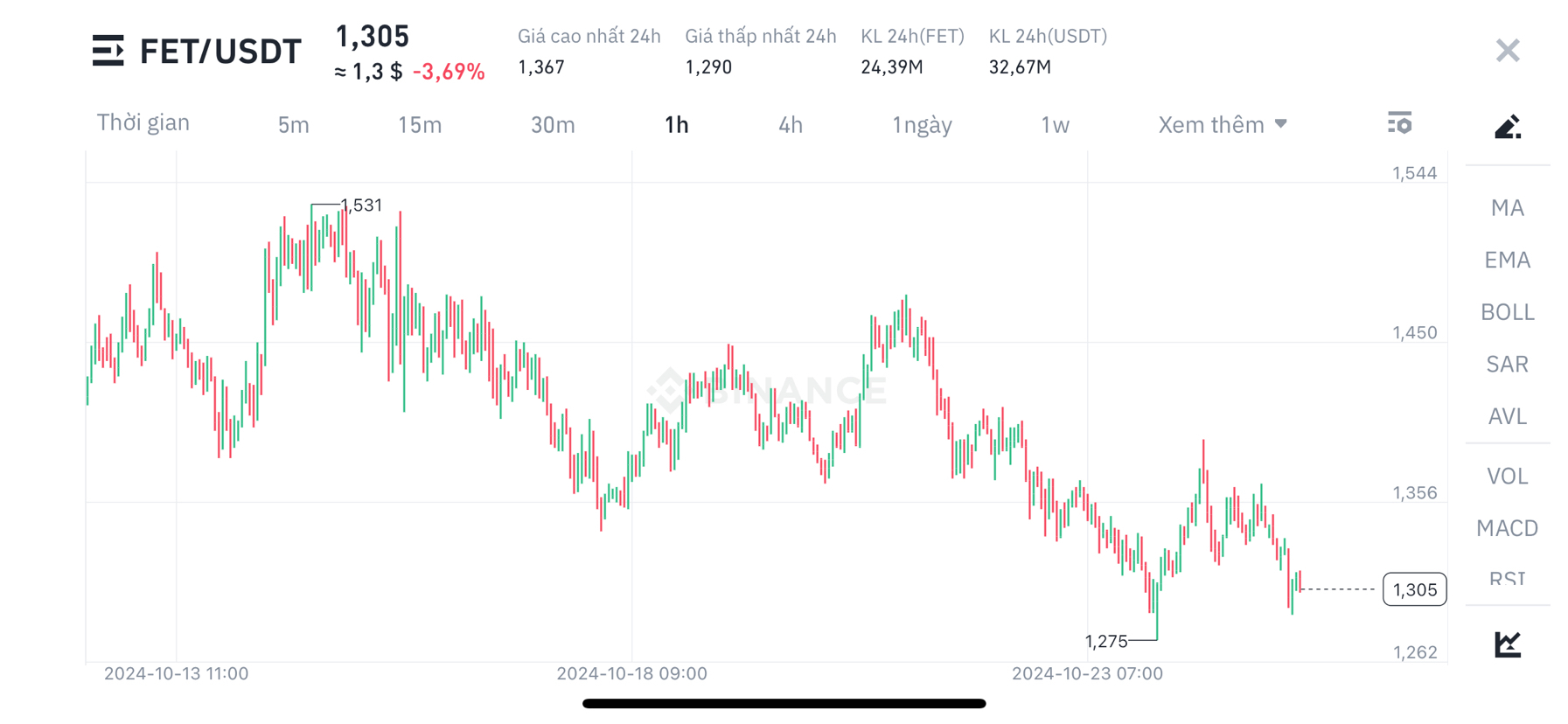Show the AVL indicator
The height and width of the screenshot is (724, 1568).
1507,416
